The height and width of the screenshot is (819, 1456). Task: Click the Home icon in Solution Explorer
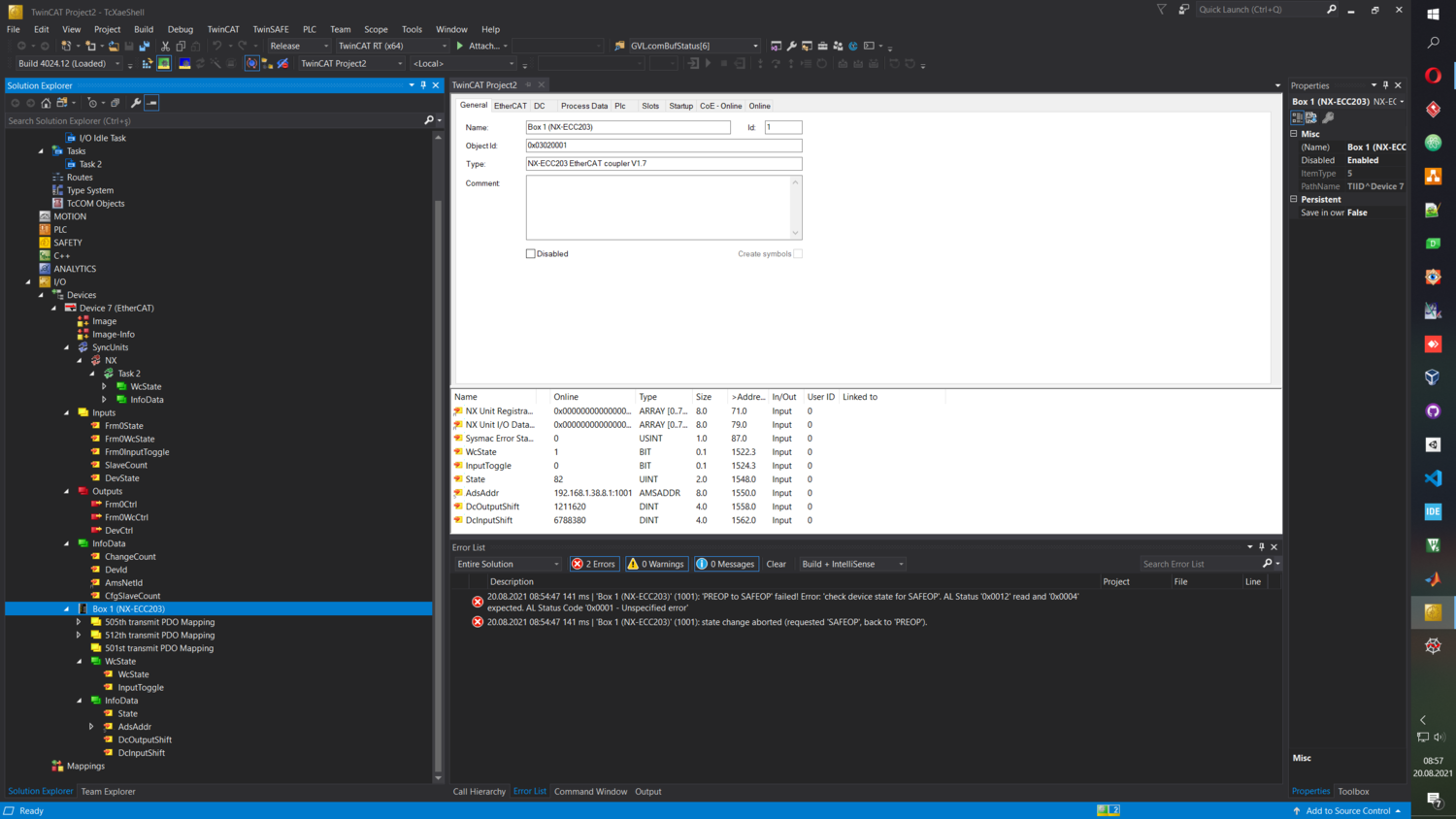coord(46,103)
